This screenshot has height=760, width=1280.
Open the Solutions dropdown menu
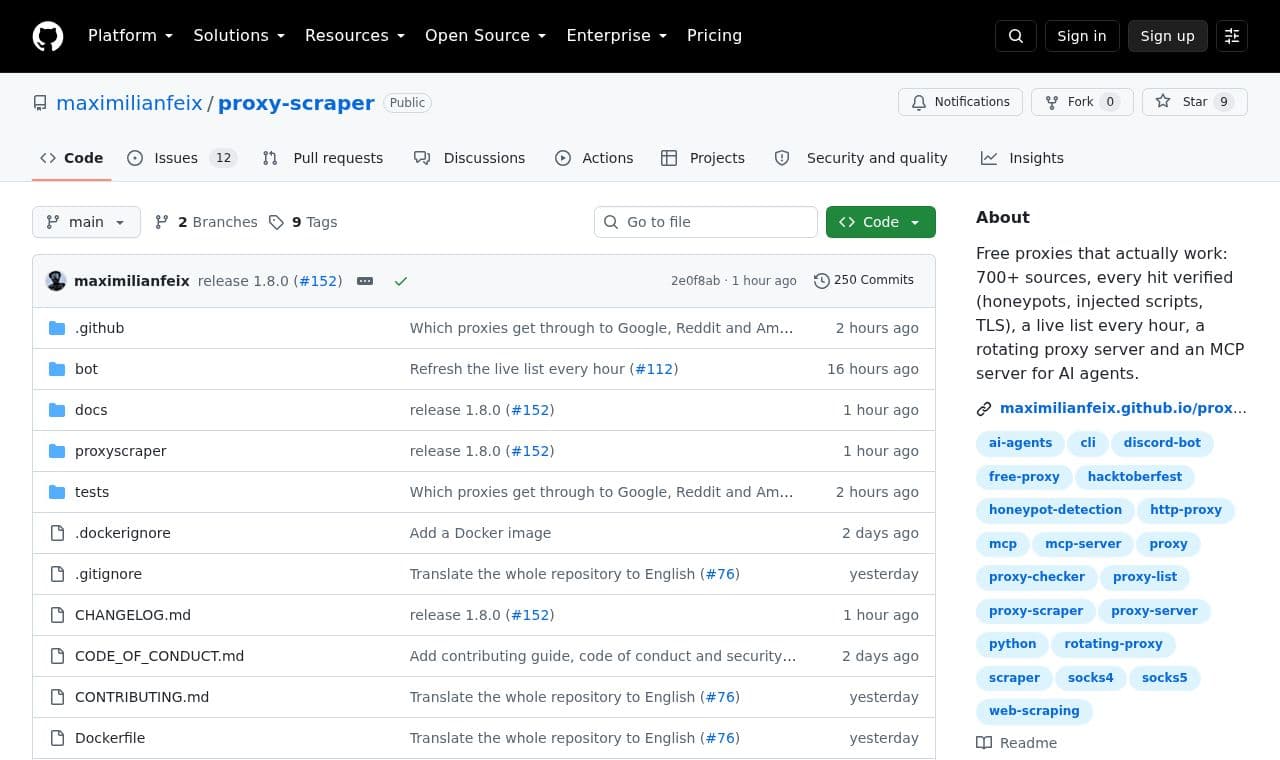click(x=239, y=36)
